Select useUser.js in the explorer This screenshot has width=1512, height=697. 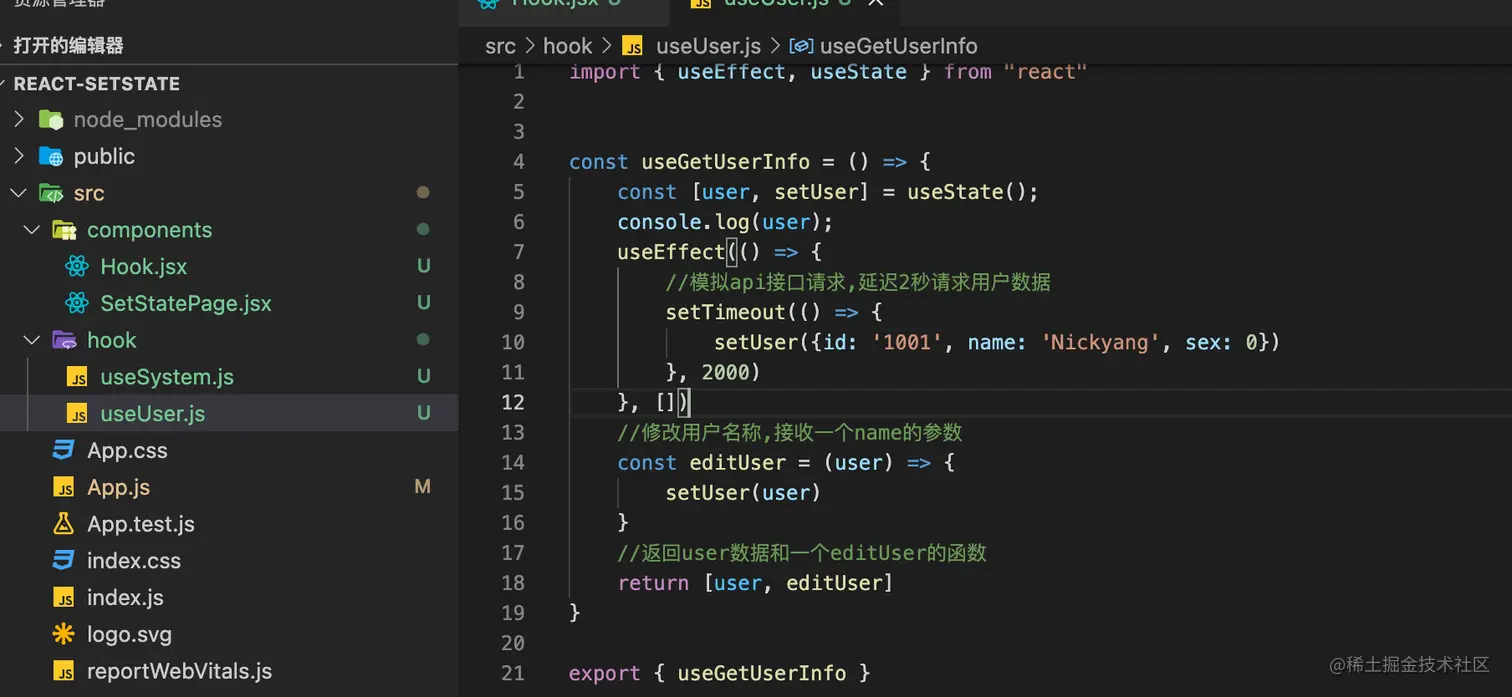153,414
